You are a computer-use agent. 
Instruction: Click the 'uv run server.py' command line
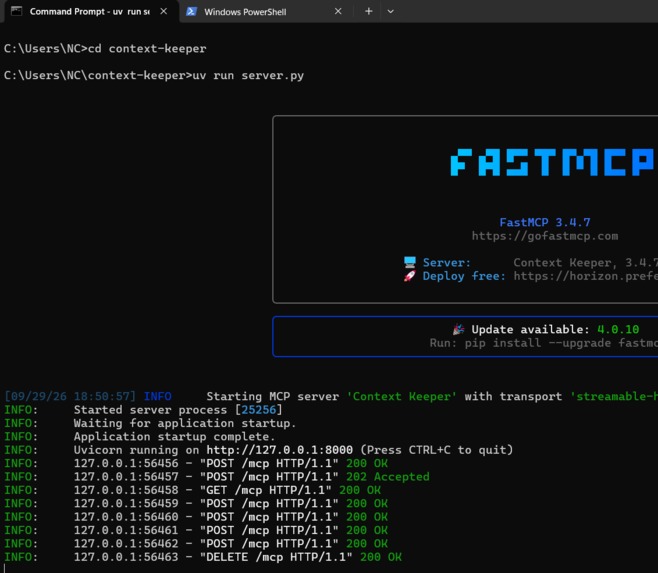(154, 76)
